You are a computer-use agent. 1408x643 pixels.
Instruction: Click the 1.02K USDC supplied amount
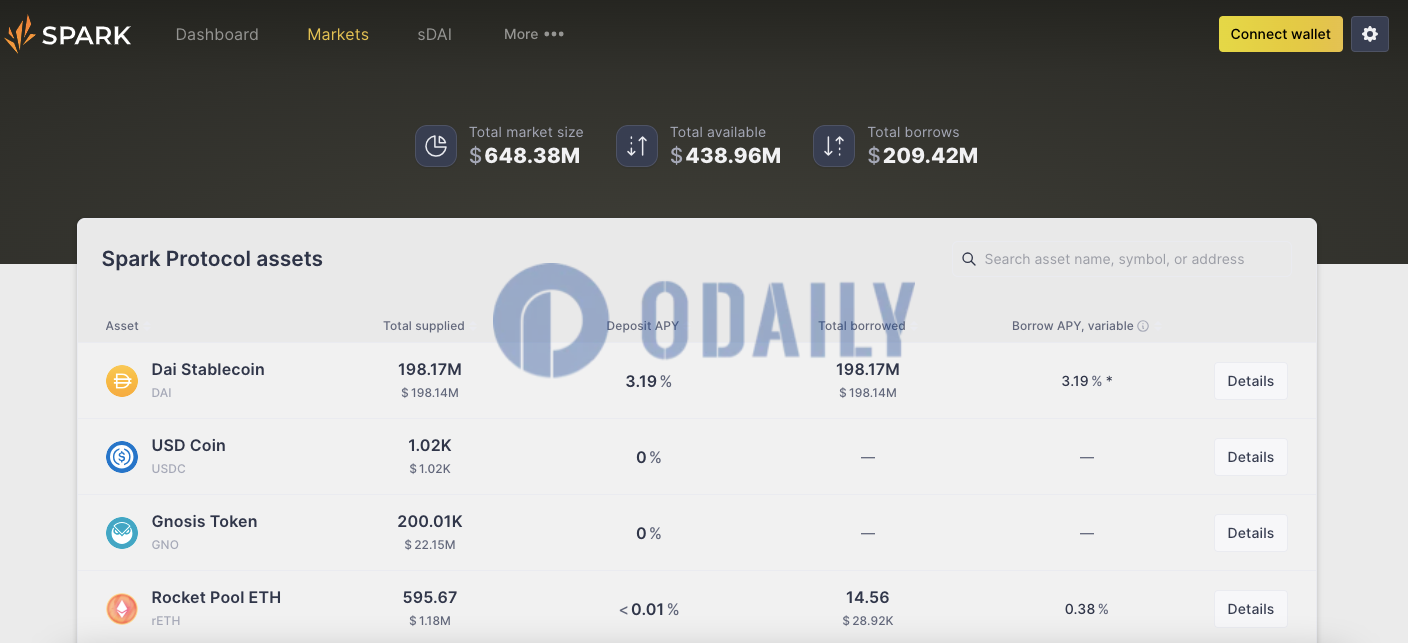click(x=430, y=445)
